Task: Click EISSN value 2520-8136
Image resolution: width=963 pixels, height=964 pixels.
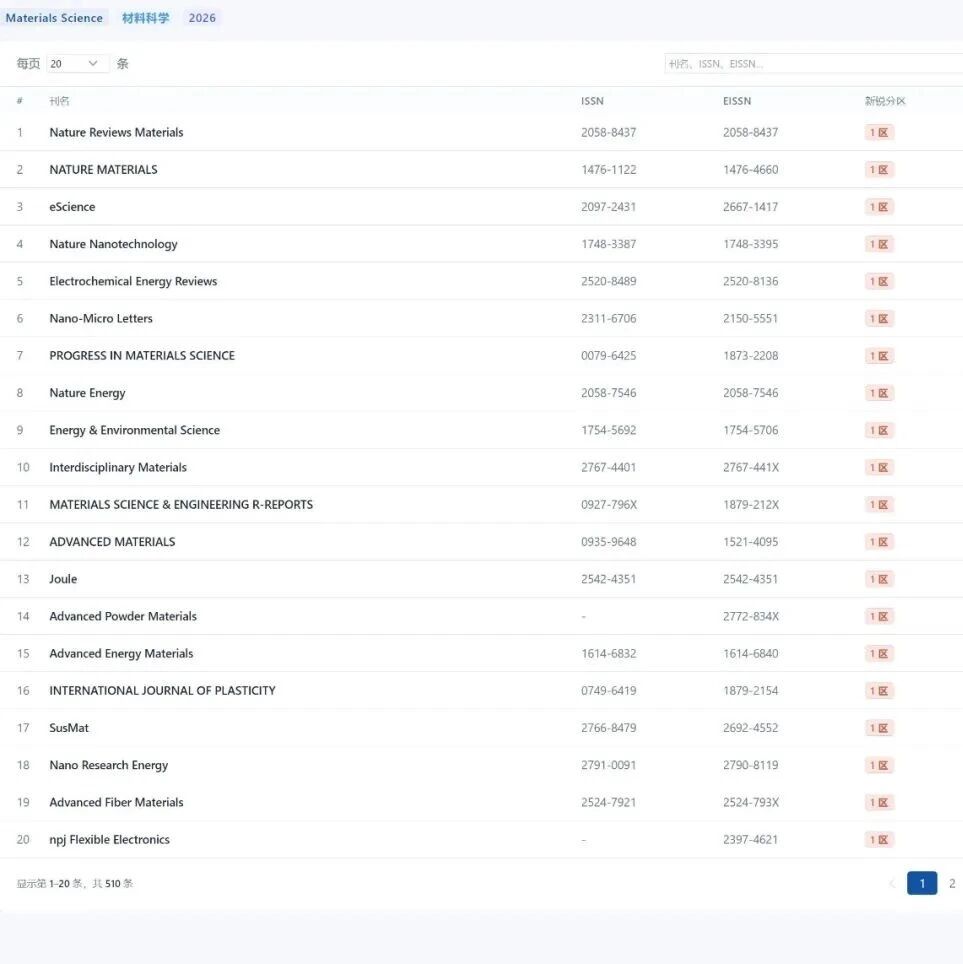Action: pyautogui.click(x=751, y=281)
